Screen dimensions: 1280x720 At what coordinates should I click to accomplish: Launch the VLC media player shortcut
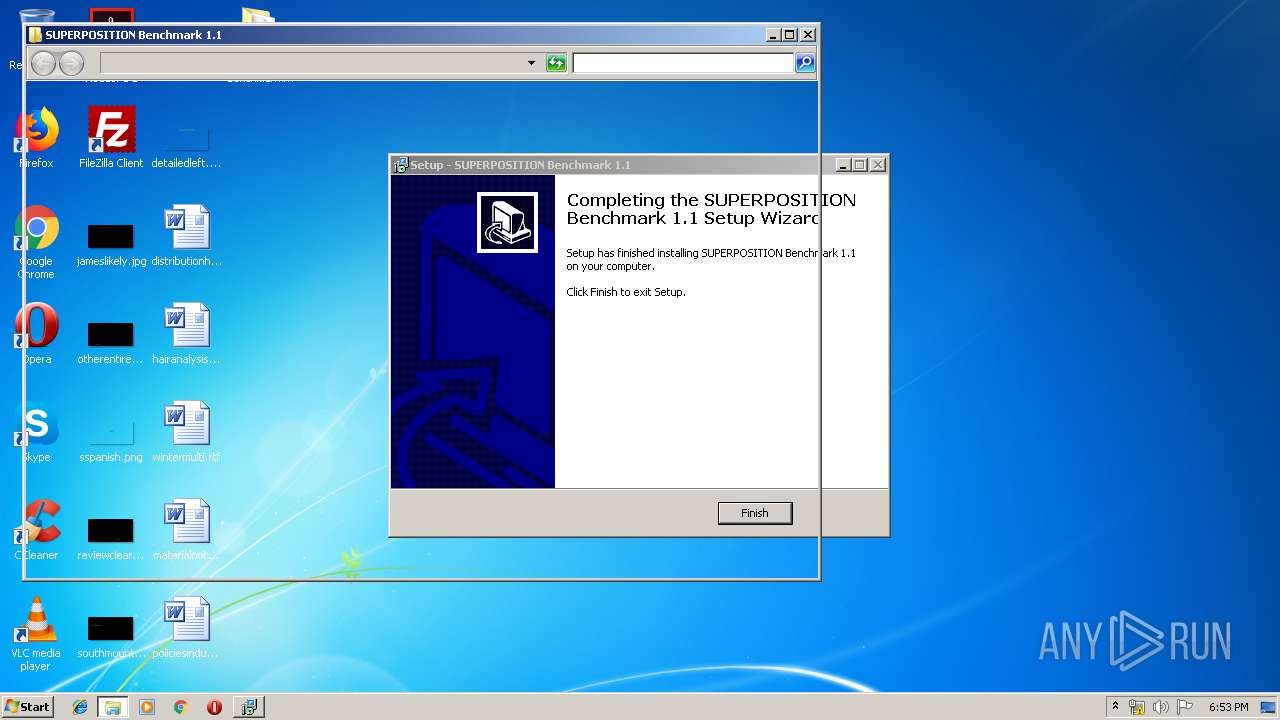[x=36, y=634]
